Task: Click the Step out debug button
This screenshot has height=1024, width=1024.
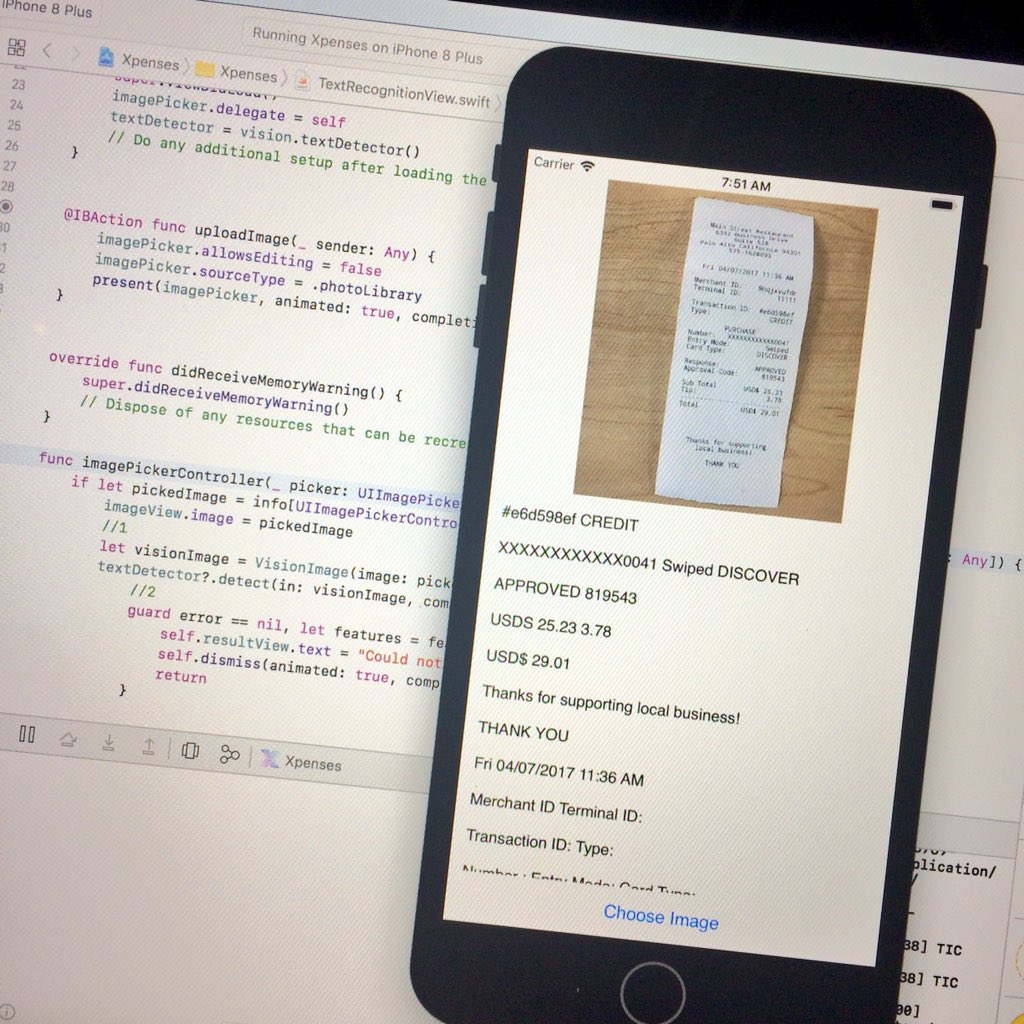Action: [x=149, y=746]
